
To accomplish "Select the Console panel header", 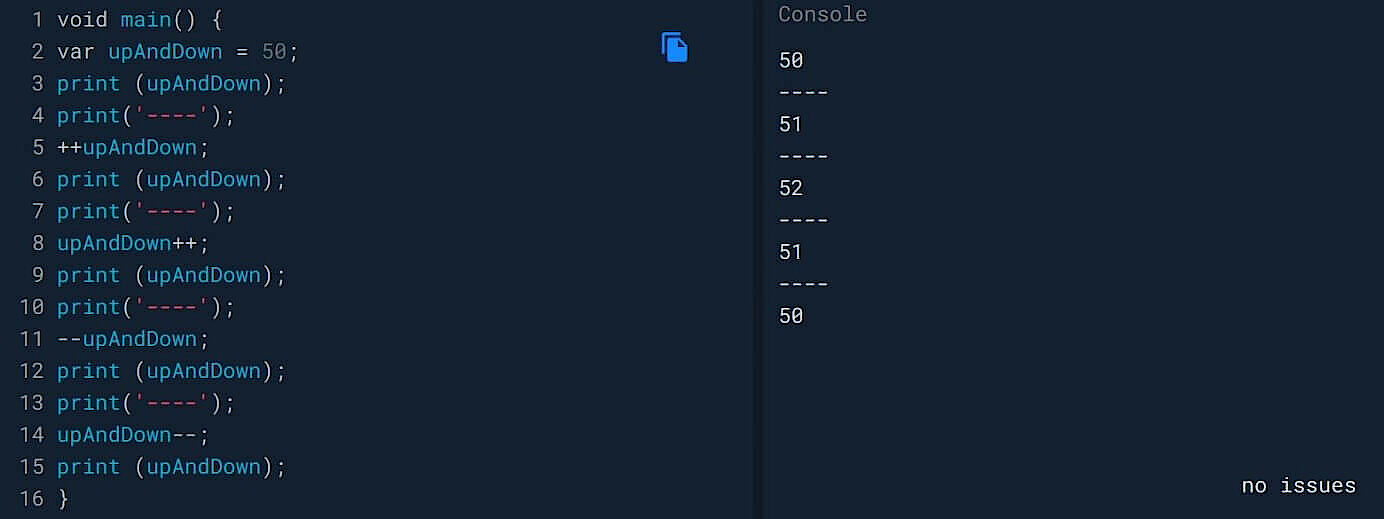I will pos(822,15).
